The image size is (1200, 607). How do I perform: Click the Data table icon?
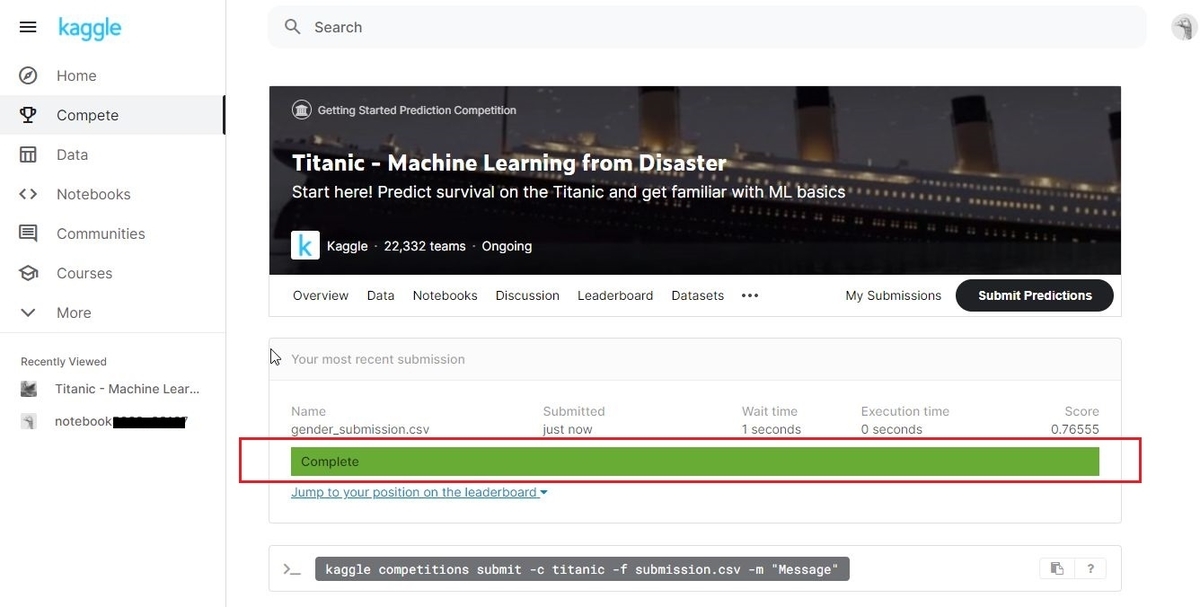(x=28, y=155)
